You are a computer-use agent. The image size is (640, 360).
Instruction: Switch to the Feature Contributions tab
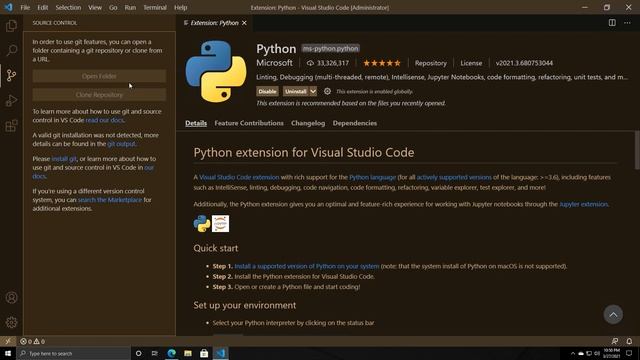click(x=249, y=123)
